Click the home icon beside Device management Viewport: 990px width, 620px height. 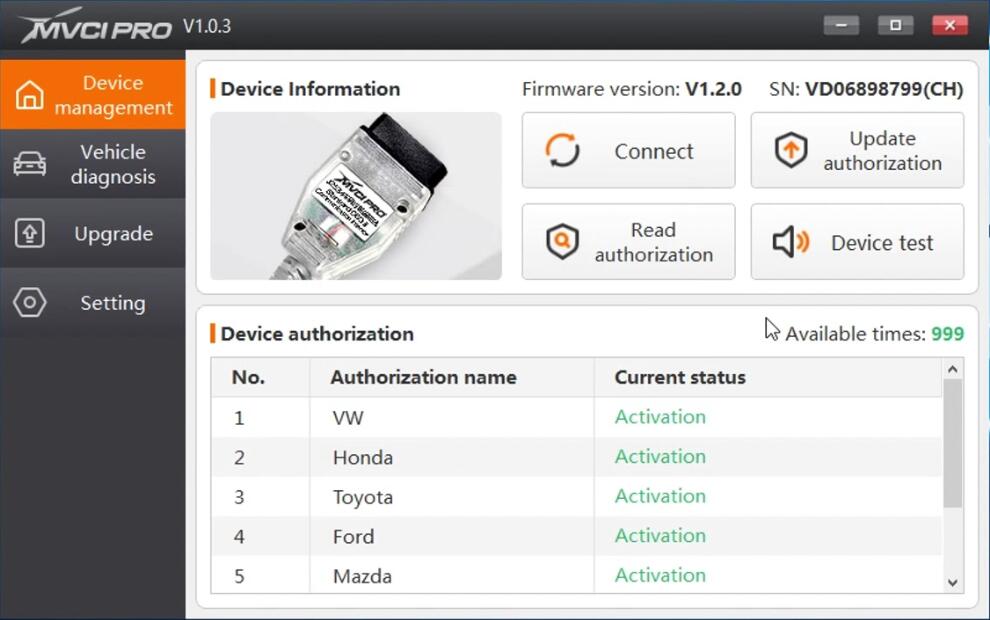click(30, 95)
